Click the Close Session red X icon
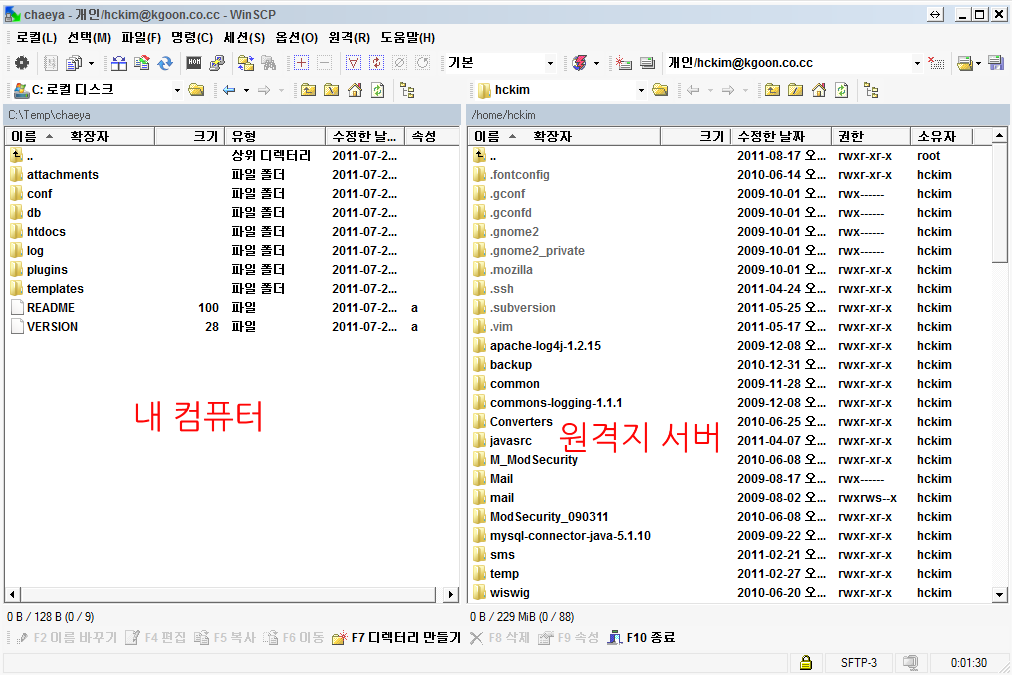 (936, 63)
